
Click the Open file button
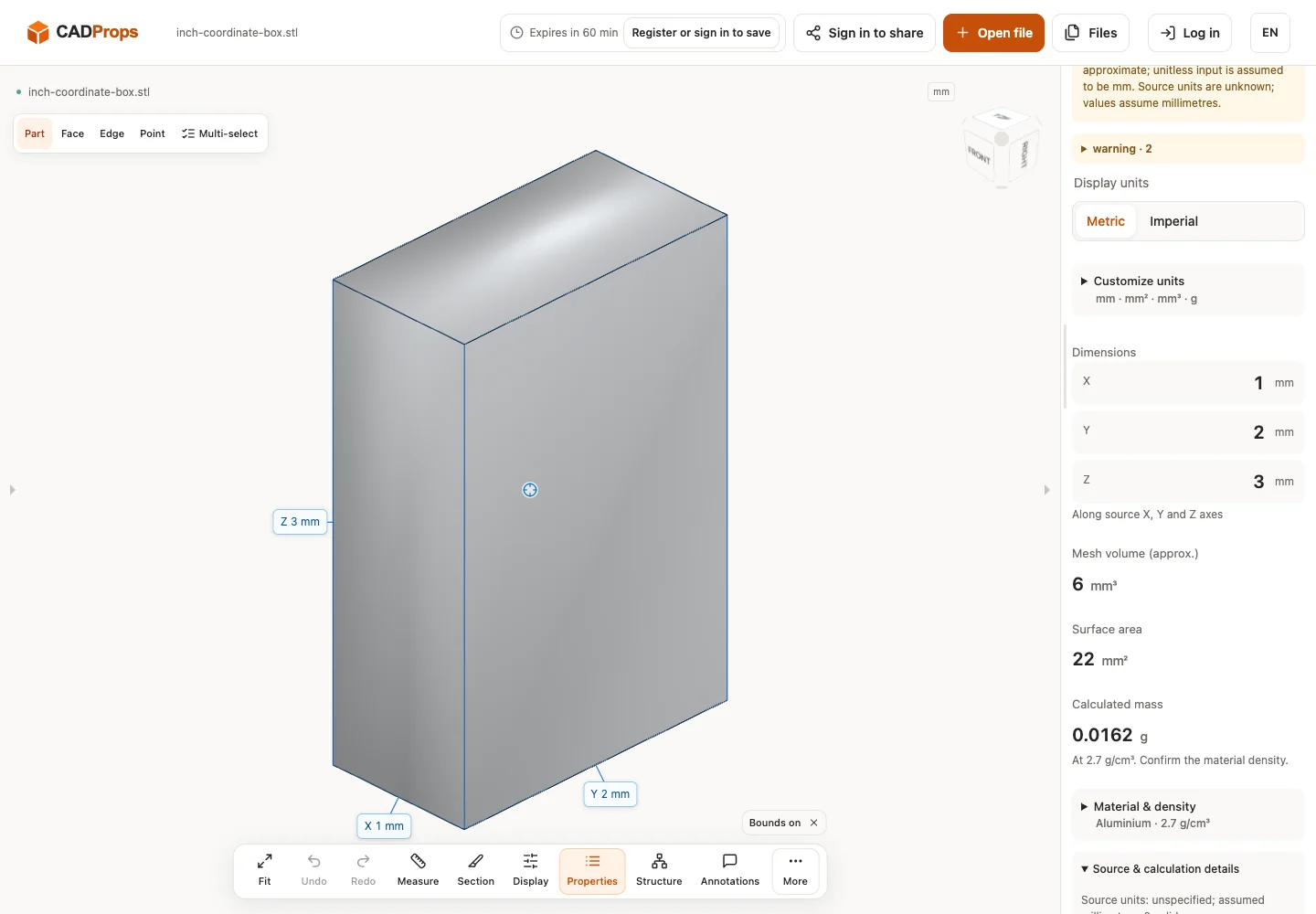pyautogui.click(x=993, y=33)
